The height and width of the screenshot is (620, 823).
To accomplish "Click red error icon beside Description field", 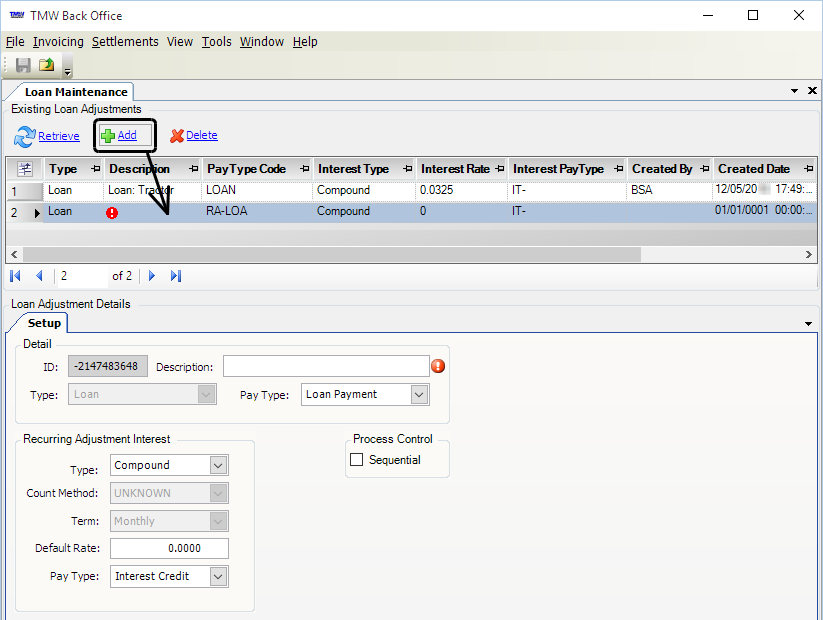I will [438, 366].
